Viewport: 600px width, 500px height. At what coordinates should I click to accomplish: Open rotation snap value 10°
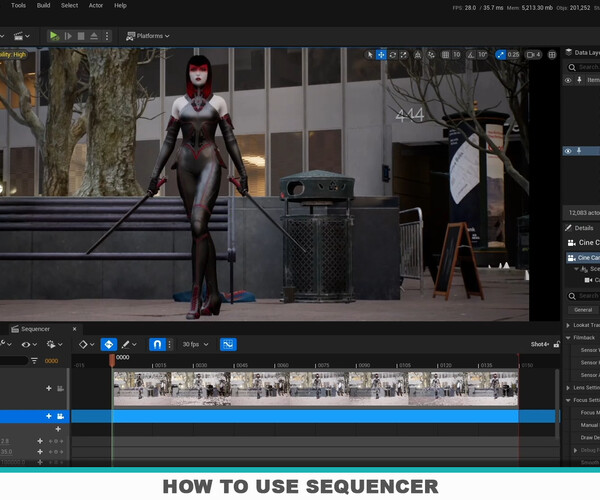click(x=483, y=55)
